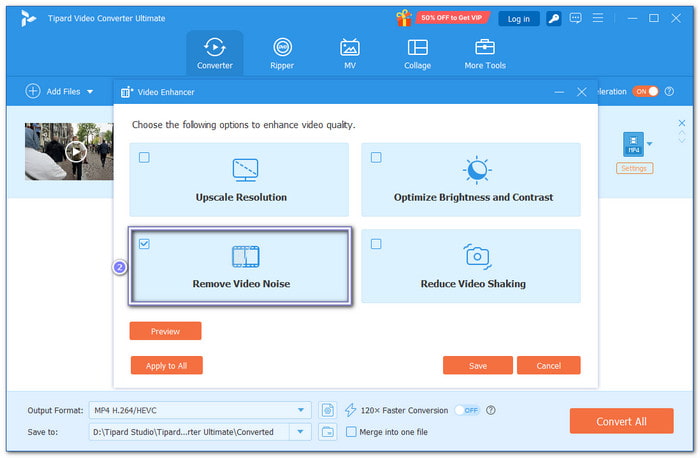The width and height of the screenshot is (700, 458).
Task: Turn off the acceleration ON switch
Action: point(645,91)
